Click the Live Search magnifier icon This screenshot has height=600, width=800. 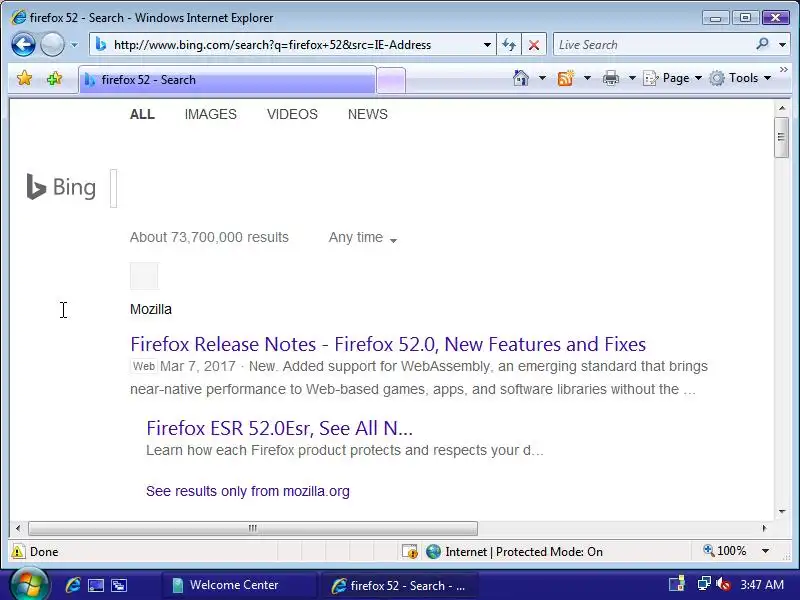(x=762, y=44)
